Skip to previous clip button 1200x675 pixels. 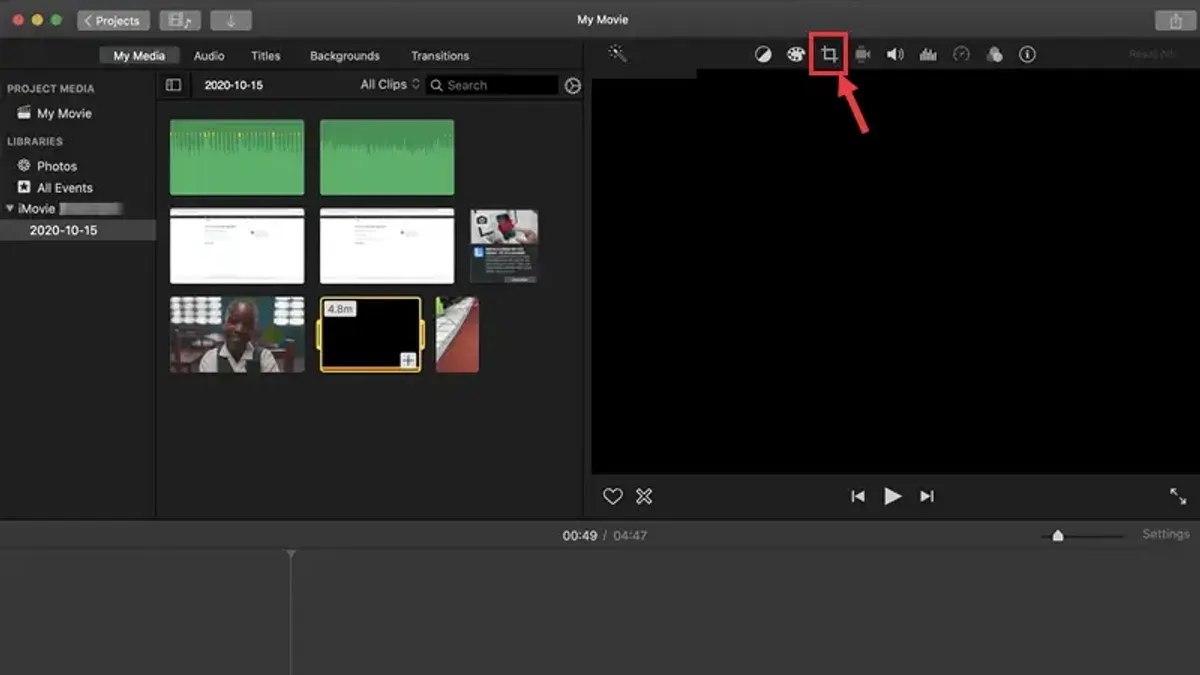[x=858, y=496]
